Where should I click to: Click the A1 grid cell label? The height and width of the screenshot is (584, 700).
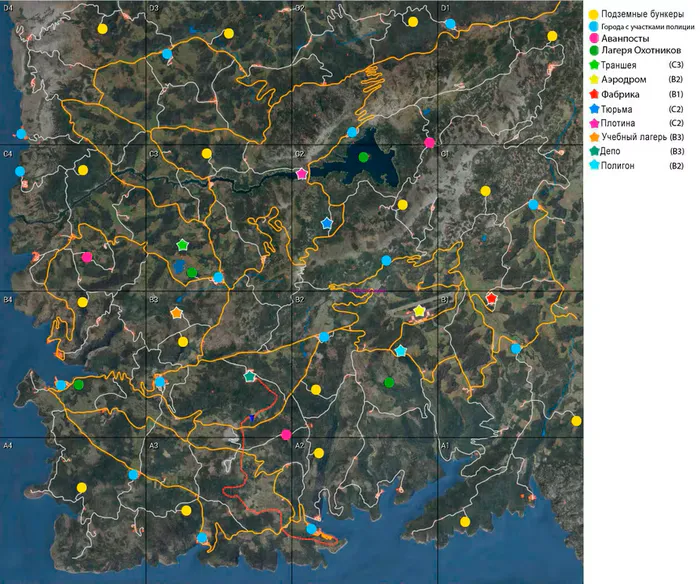tap(445, 446)
